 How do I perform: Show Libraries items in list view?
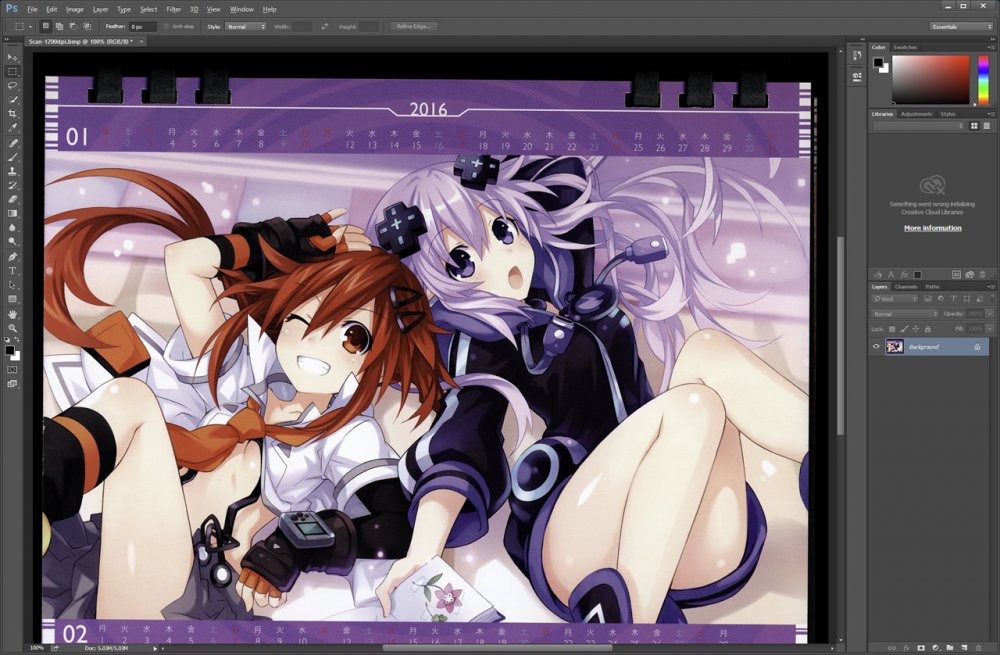[x=987, y=126]
